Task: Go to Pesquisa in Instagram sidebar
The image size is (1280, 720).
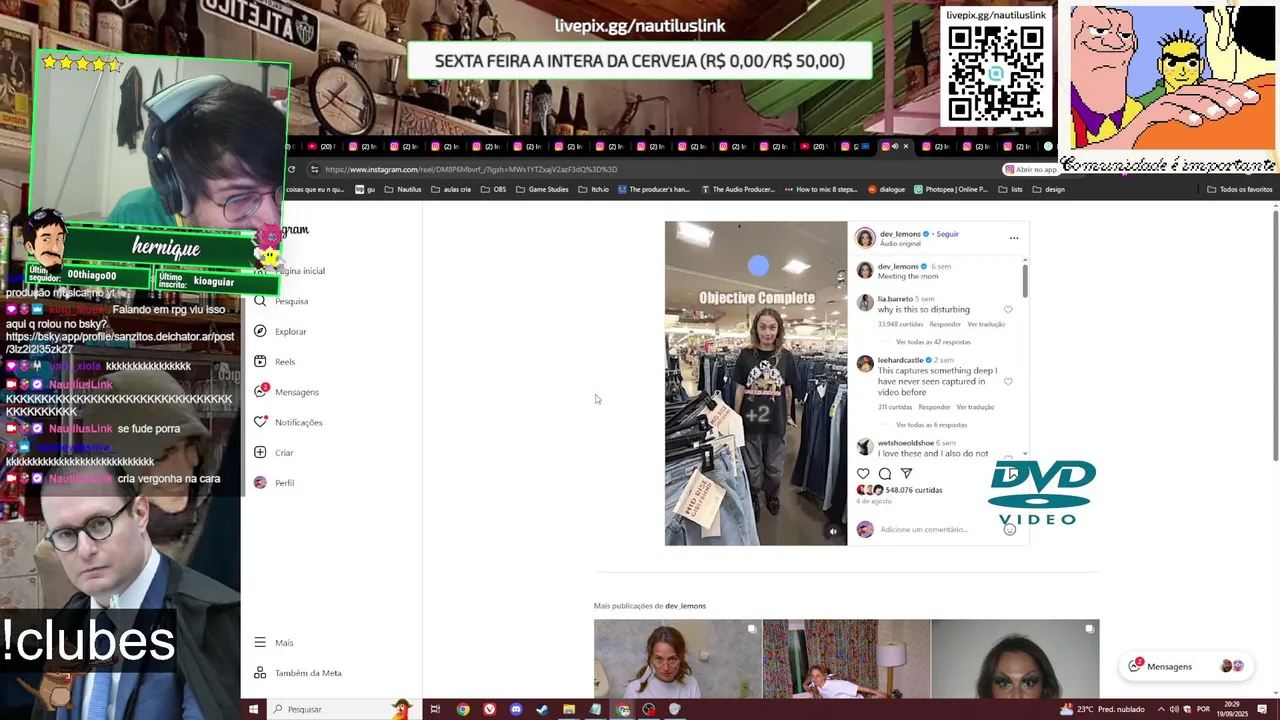Action: pos(281,301)
